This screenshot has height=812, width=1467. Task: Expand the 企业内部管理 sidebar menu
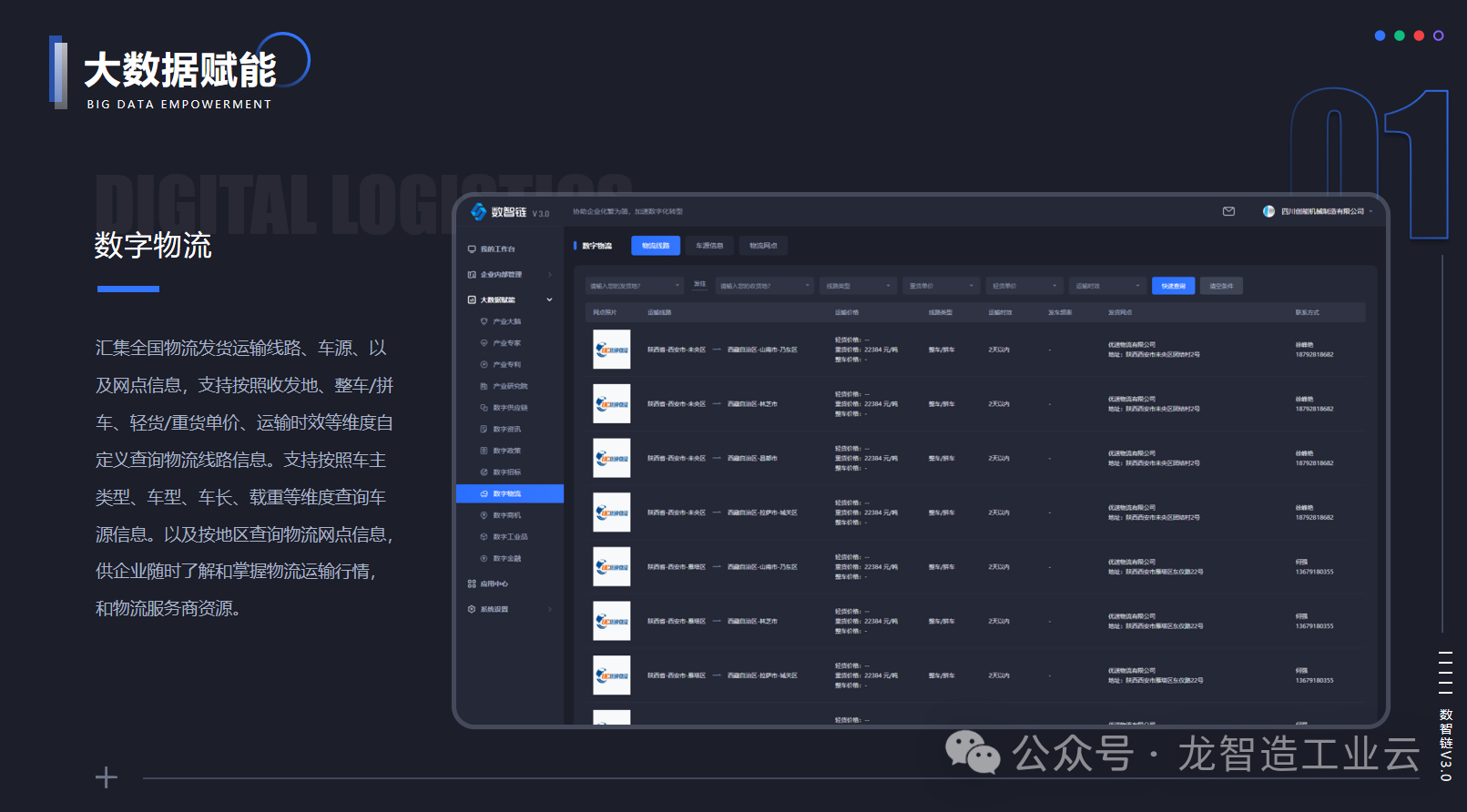pos(549,274)
